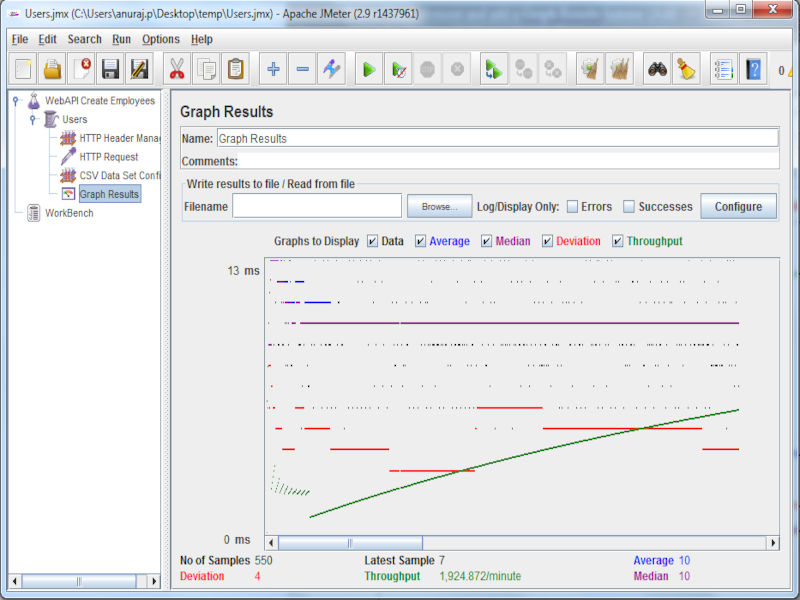Uncheck the Throughput graph checkbox

click(617, 241)
